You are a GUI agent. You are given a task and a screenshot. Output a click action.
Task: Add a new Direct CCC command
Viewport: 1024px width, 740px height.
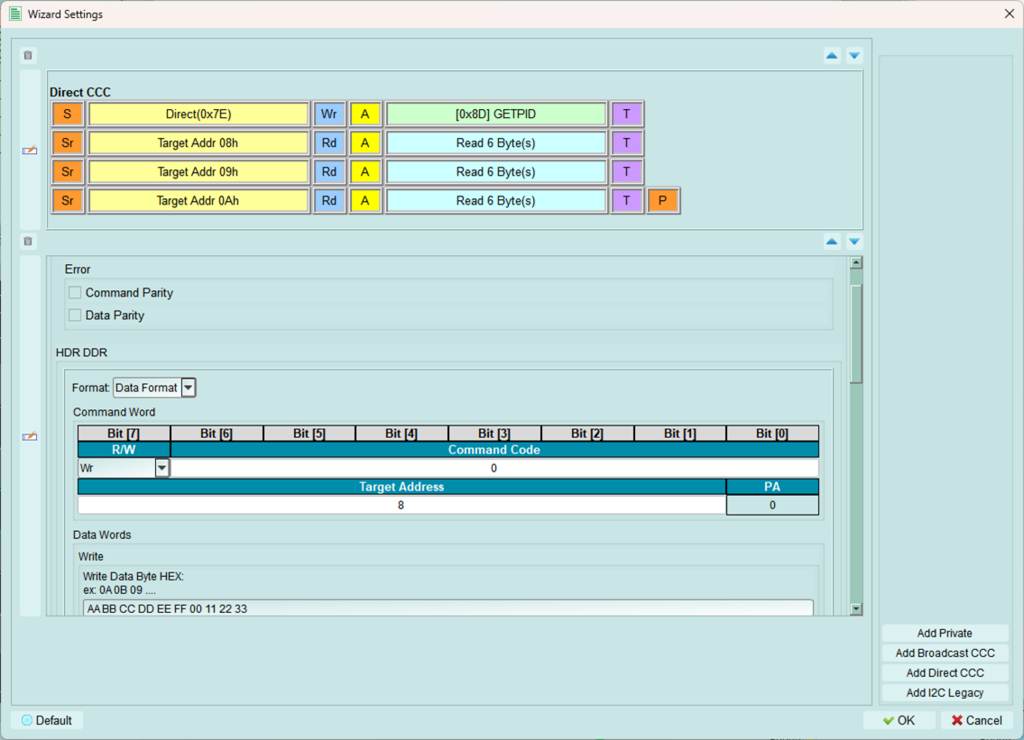click(944, 673)
